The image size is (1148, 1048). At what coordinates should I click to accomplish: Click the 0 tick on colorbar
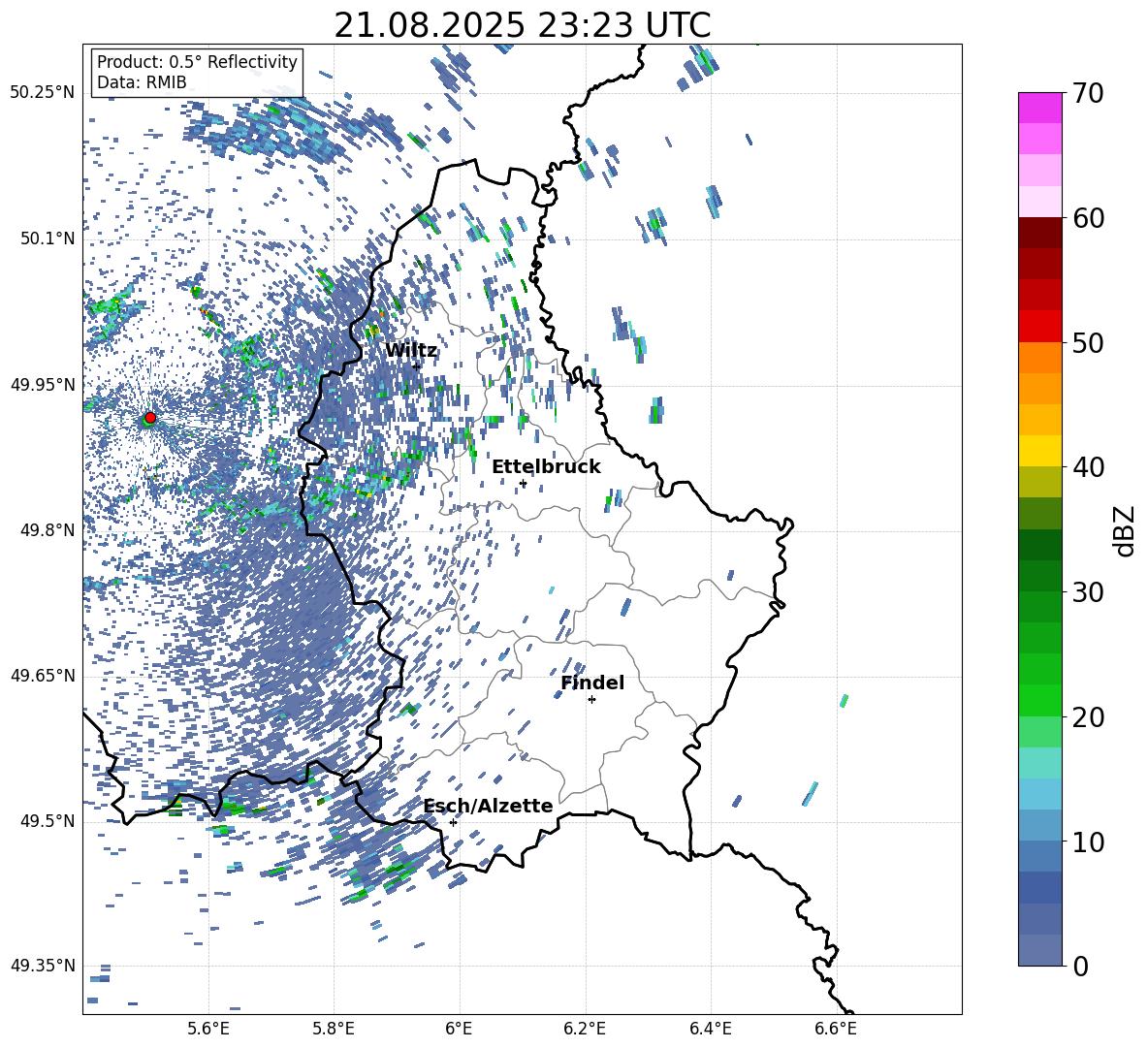(1080, 966)
